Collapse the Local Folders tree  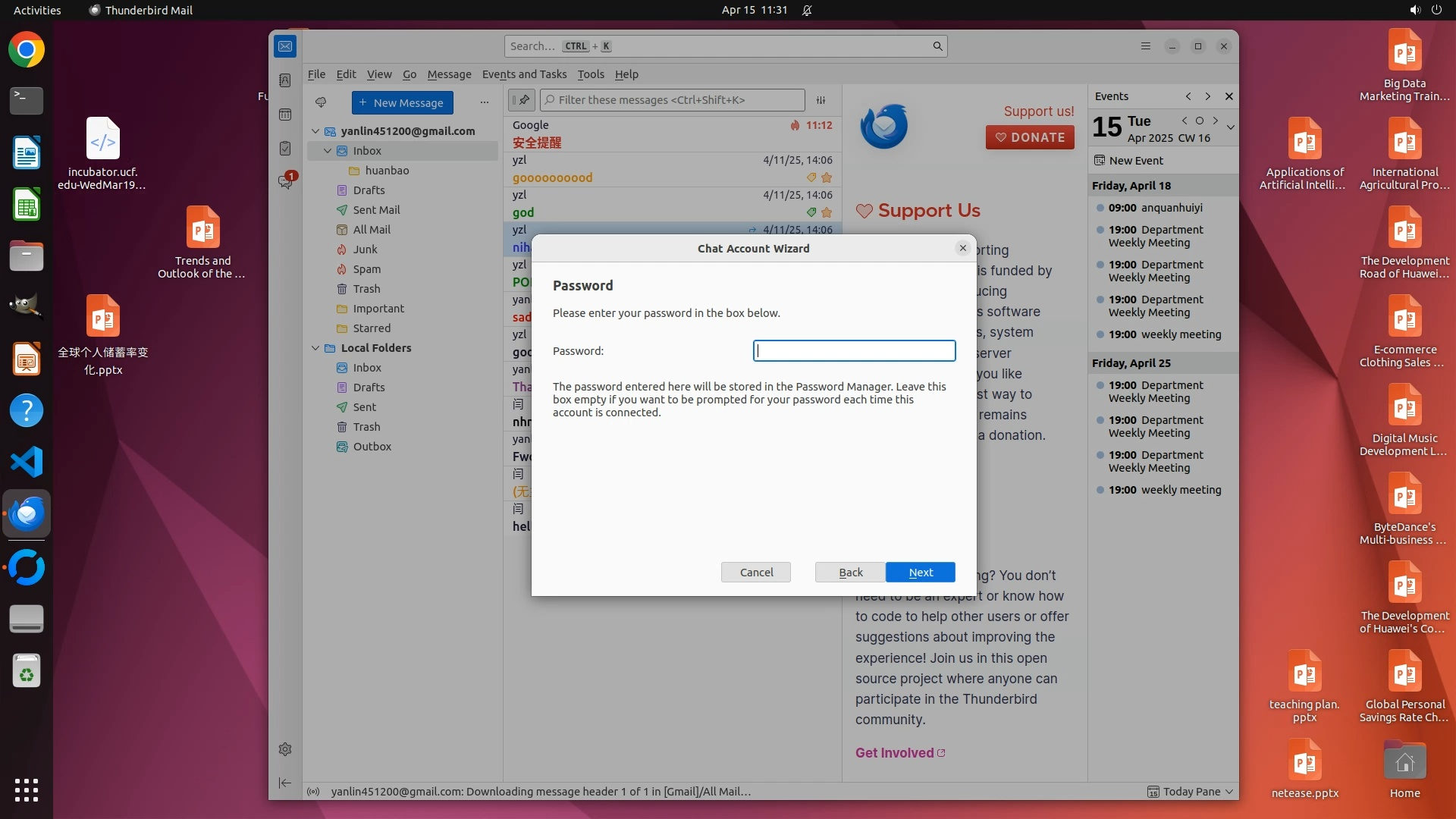315,348
